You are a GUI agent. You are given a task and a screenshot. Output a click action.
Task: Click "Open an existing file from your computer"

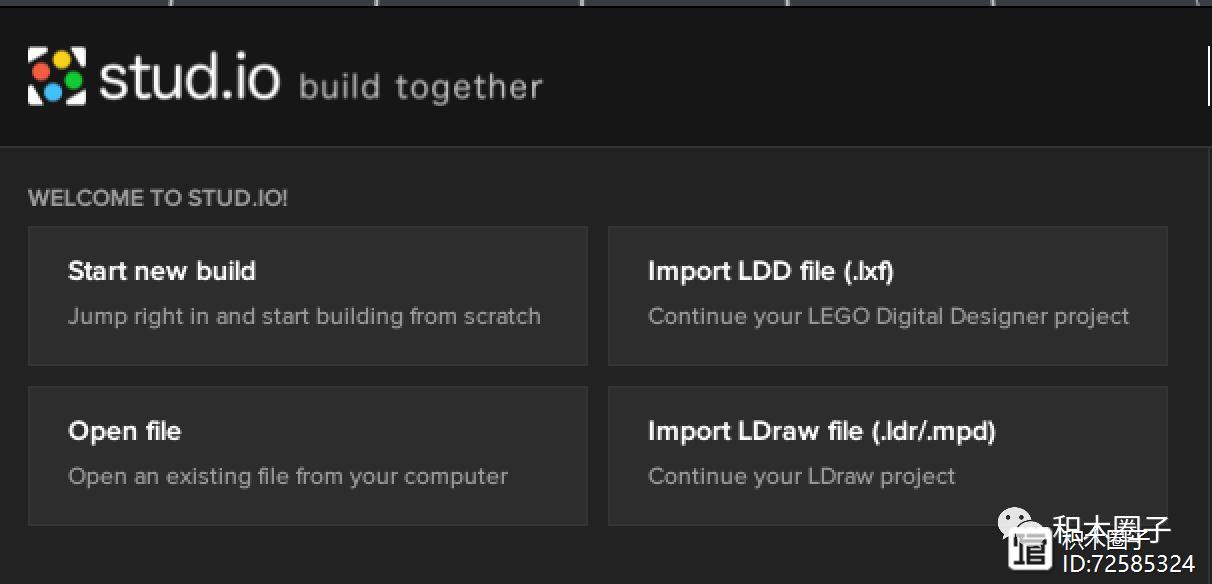point(288,476)
